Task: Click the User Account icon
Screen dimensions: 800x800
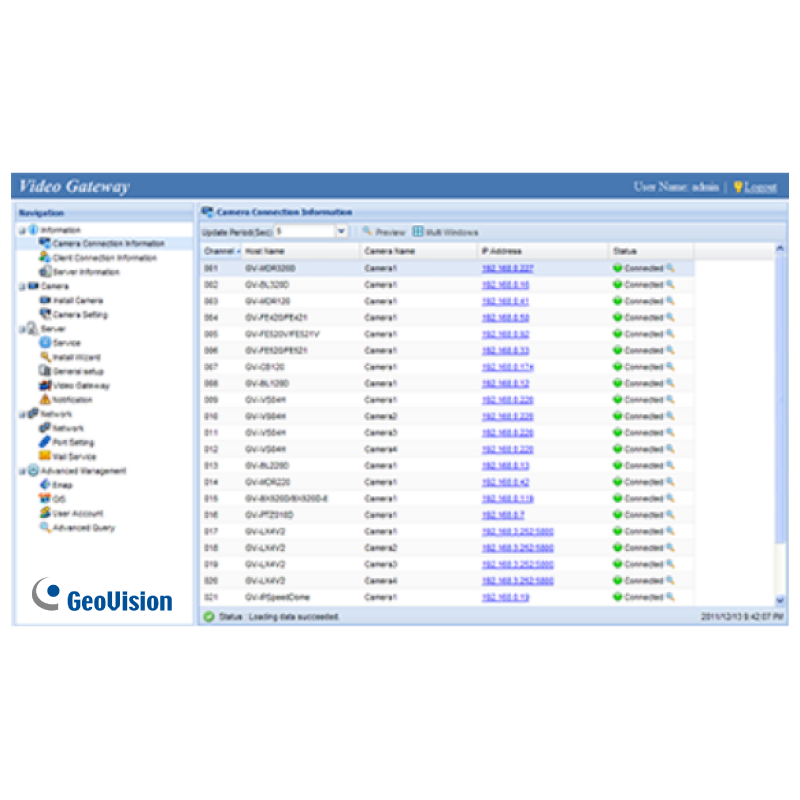Action: (x=44, y=513)
